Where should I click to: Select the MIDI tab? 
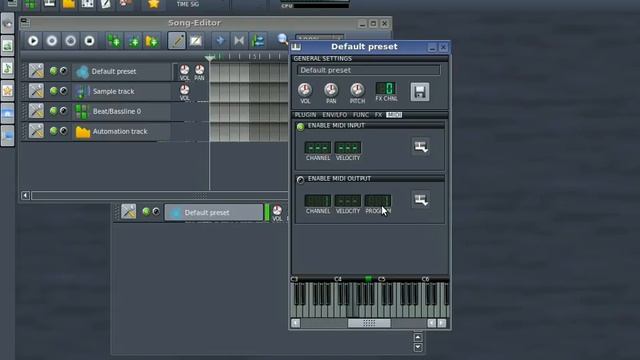(x=394, y=115)
